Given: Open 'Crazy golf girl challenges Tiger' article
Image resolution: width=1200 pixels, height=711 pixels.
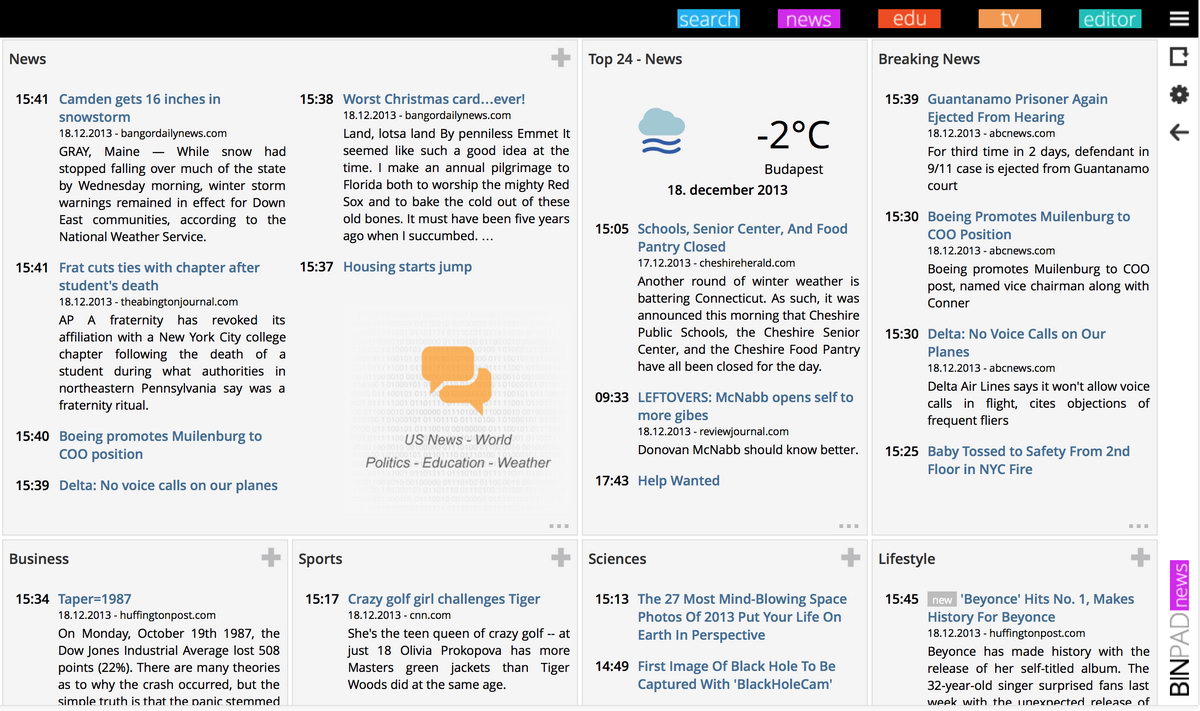Looking at the screenshot, I should [x=444, y=599].
